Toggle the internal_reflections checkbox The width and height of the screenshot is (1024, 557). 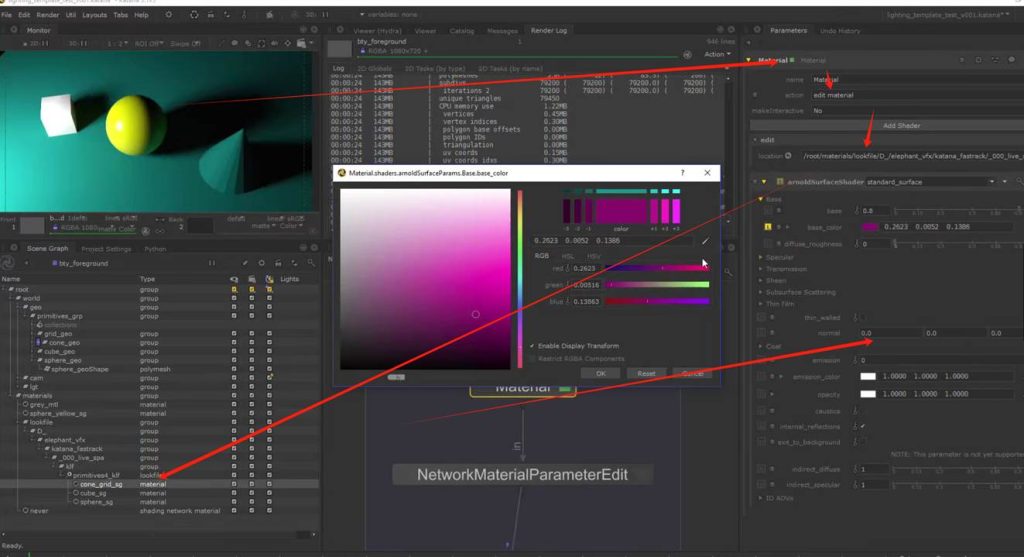tap(862, 426)
